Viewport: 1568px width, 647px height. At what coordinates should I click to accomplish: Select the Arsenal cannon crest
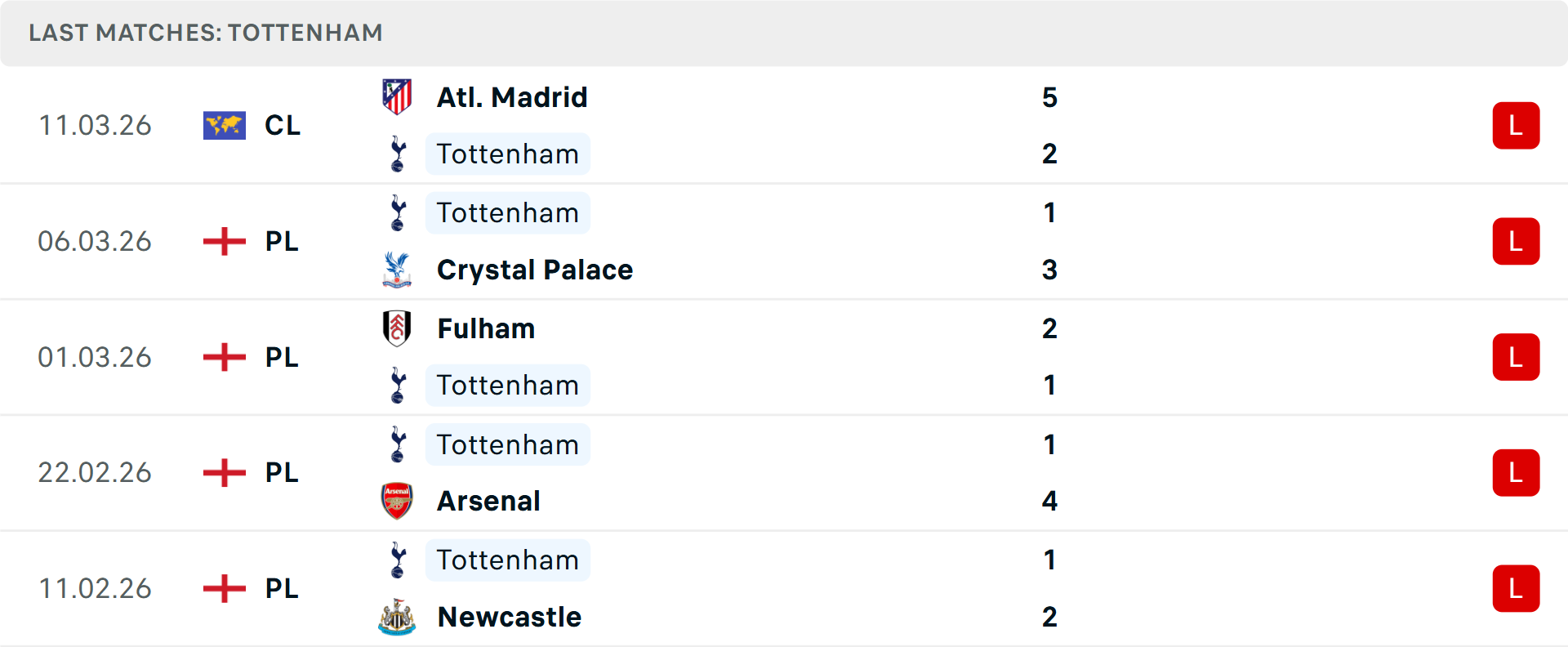tap(397, 501)
